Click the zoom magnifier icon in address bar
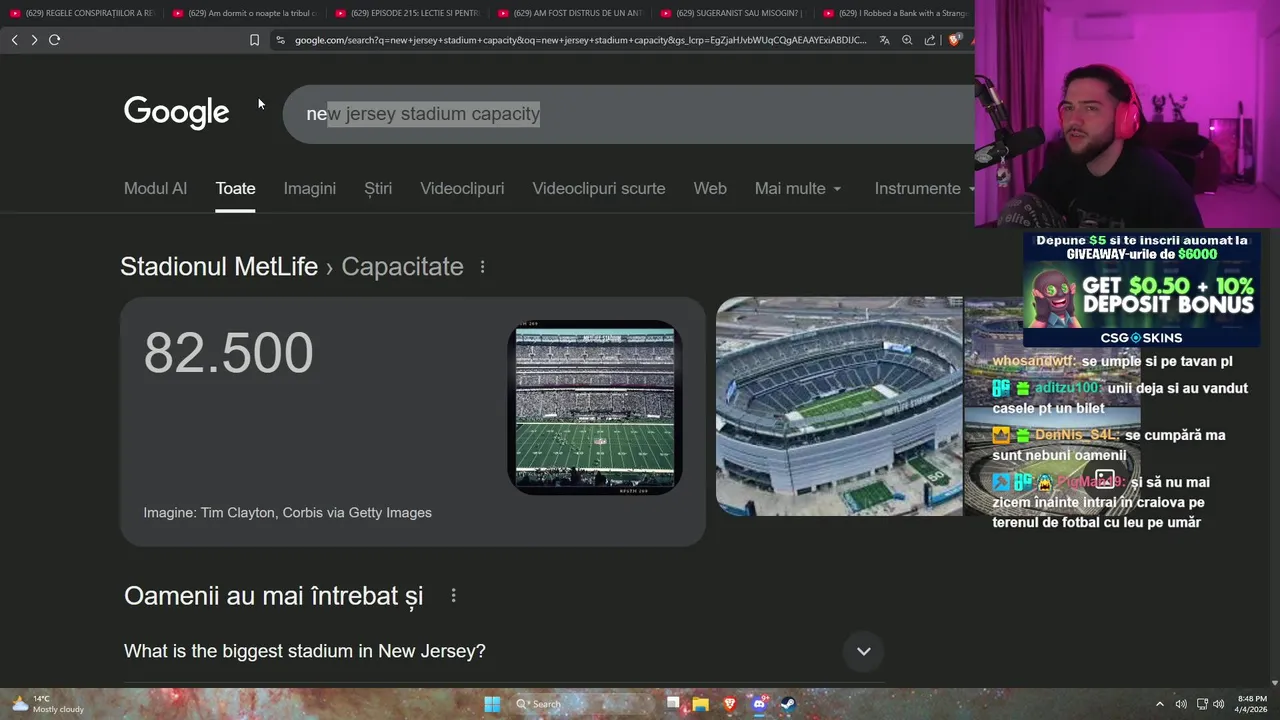This screenshot has width=1280, height=720. pyautogui.click(x=907, y=40)
